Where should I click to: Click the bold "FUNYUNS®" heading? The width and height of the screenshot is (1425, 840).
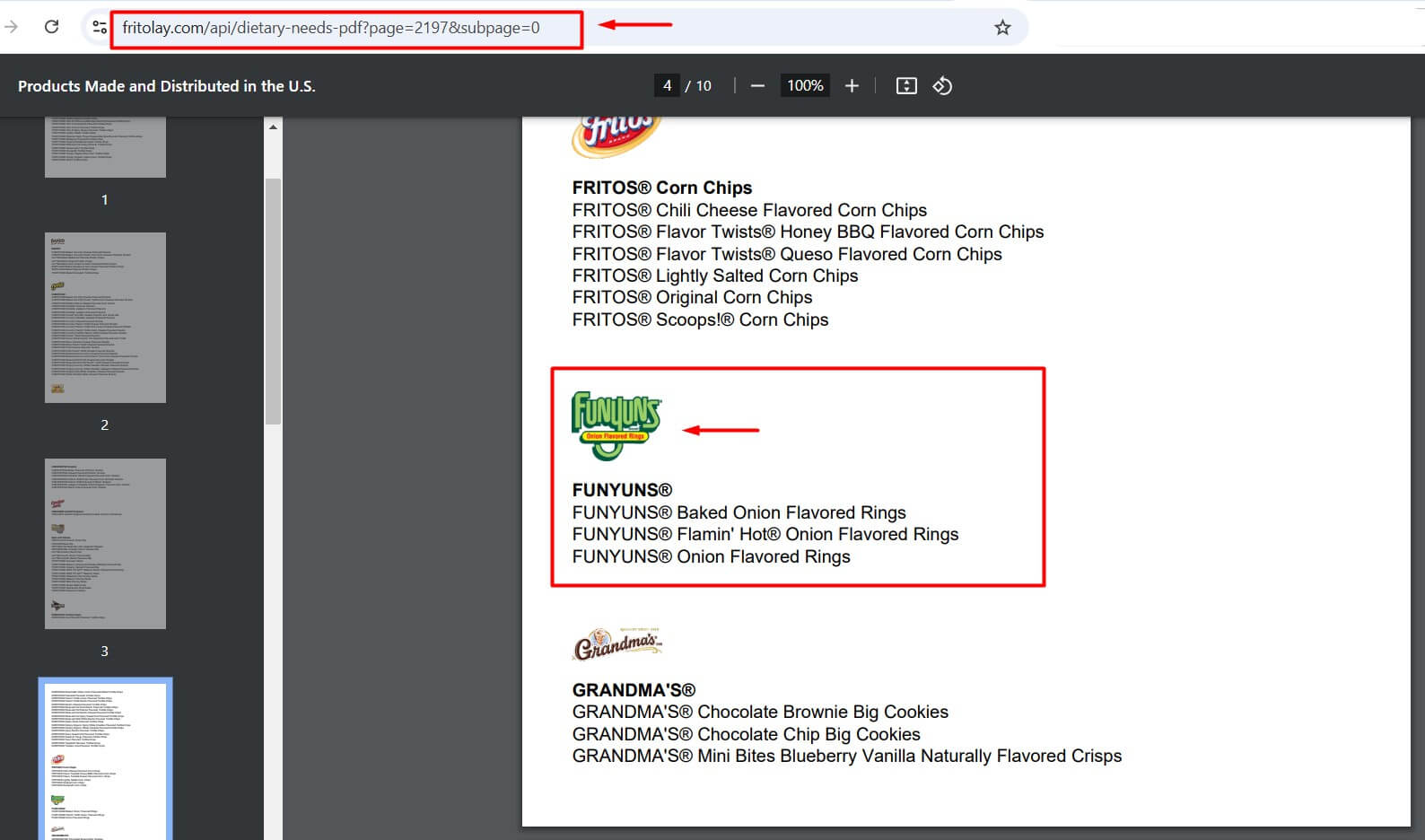click(622, 490)
